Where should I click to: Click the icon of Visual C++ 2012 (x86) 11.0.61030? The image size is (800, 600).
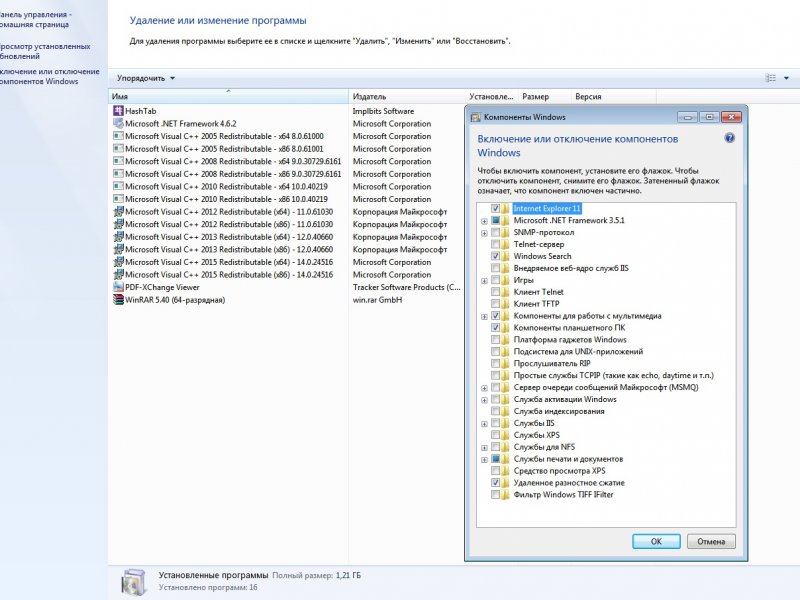coord(118,224)
